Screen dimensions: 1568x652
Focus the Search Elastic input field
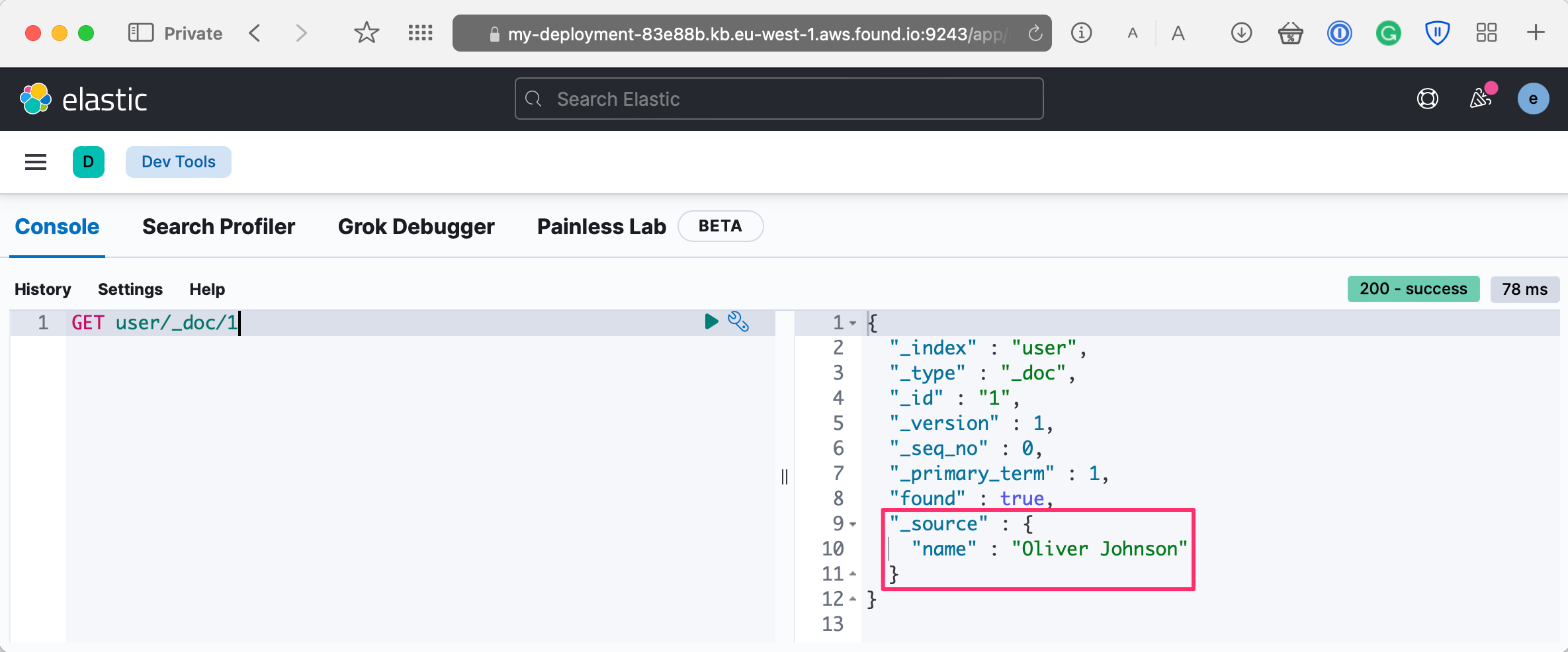[x=779, y=99]
